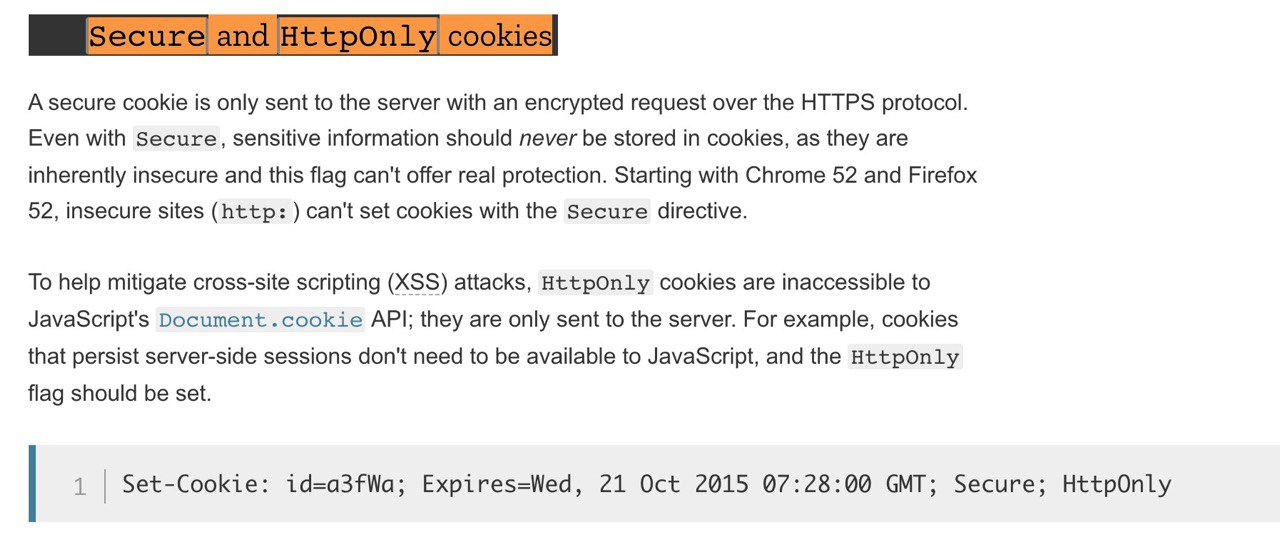This screenshot has width=1280, height=545.
Task: Click "HttpOnly" in the highlighted heading
Action: click(x=357, y=37)
